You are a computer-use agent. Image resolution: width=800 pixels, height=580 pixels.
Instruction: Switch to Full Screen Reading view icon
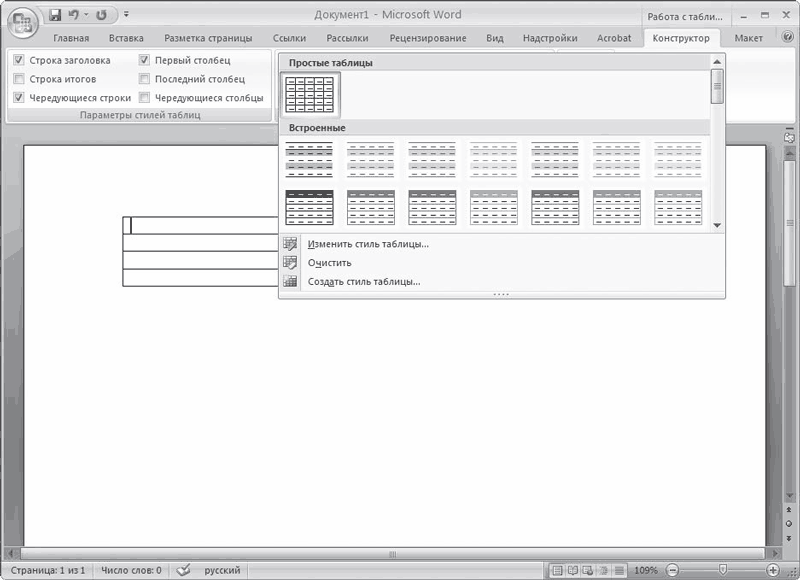573,570
